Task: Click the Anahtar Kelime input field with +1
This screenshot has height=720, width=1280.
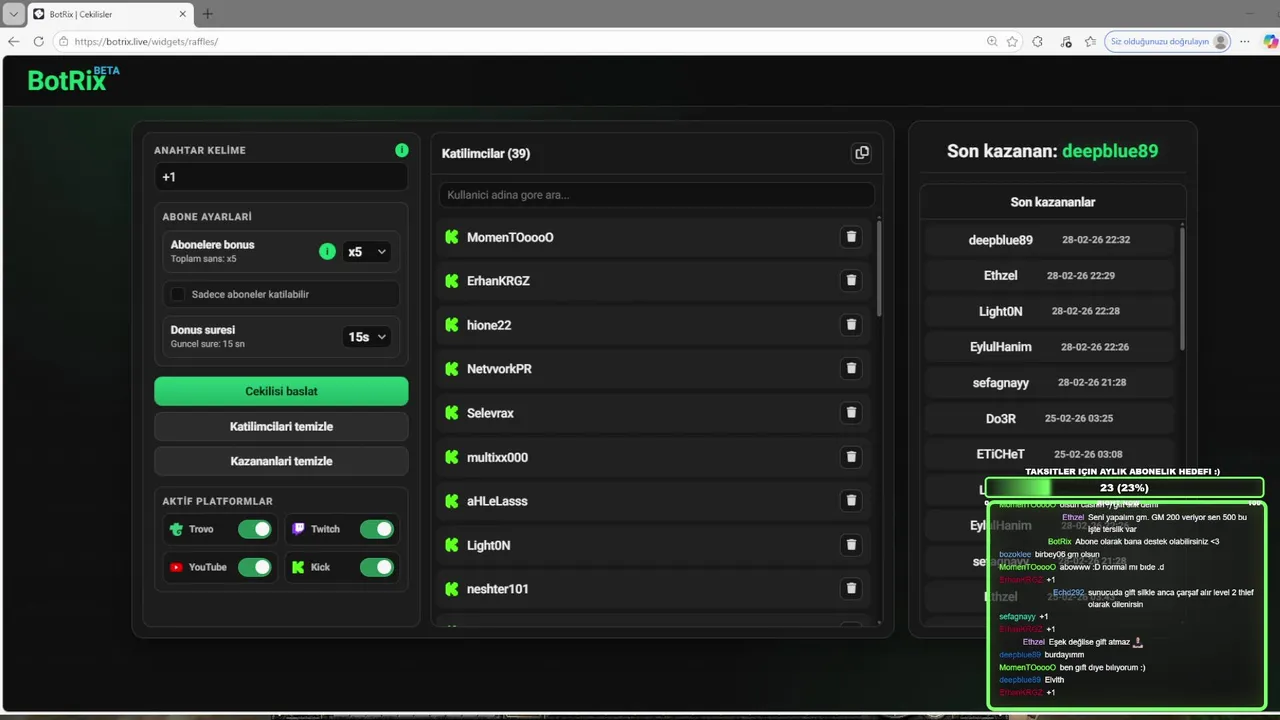Action: pyautogui.click(x=281, y=177)
